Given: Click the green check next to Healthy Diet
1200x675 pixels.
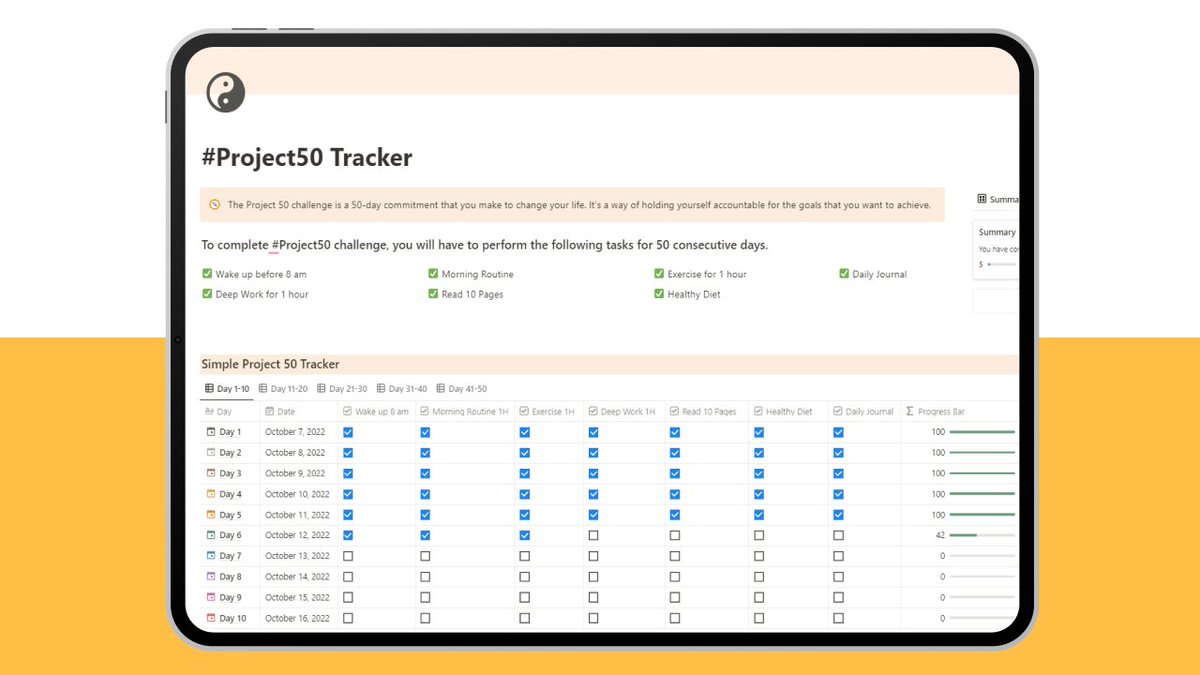Looking at the screenshot, I should pyautogui.click(x=659, y=294).
